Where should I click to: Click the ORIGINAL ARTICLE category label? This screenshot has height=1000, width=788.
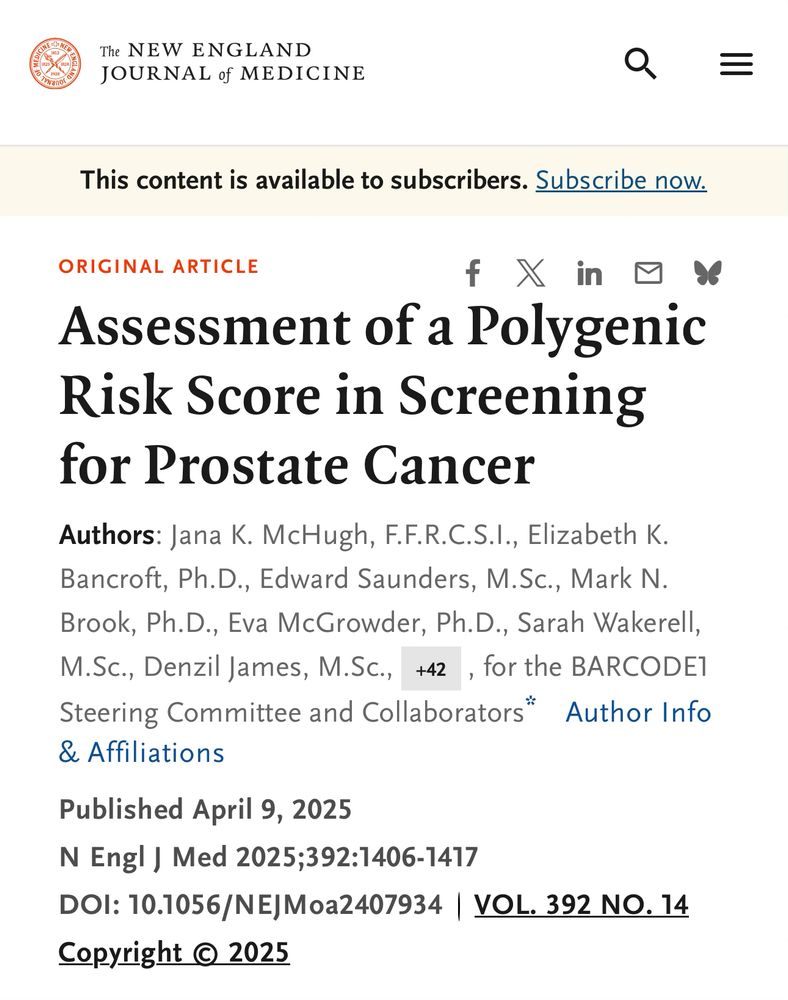159,266
